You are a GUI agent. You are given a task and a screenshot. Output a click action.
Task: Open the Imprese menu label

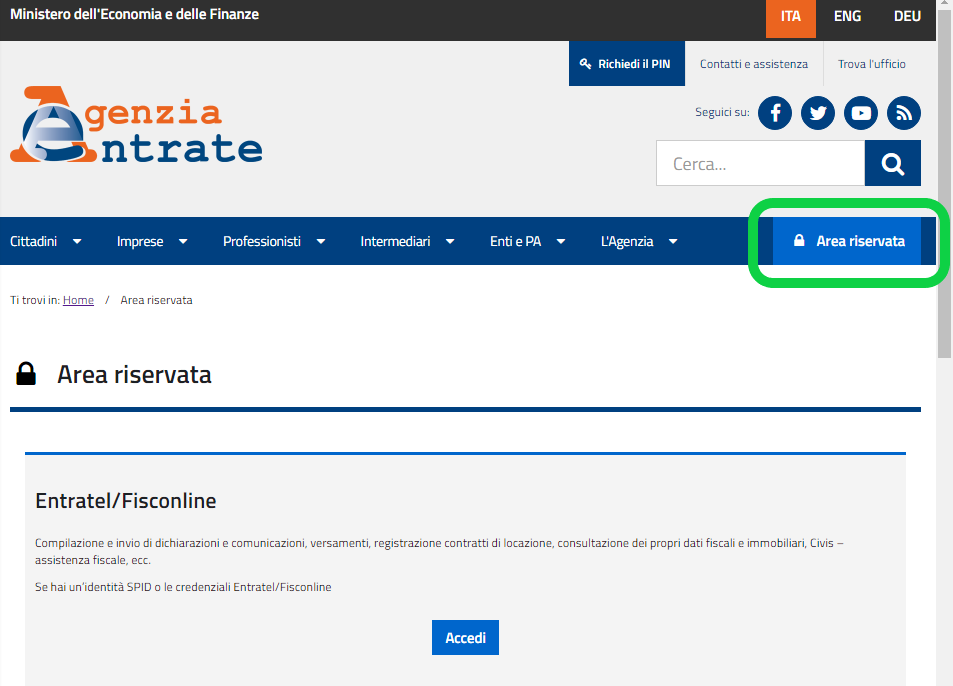[x=140, y=241]
